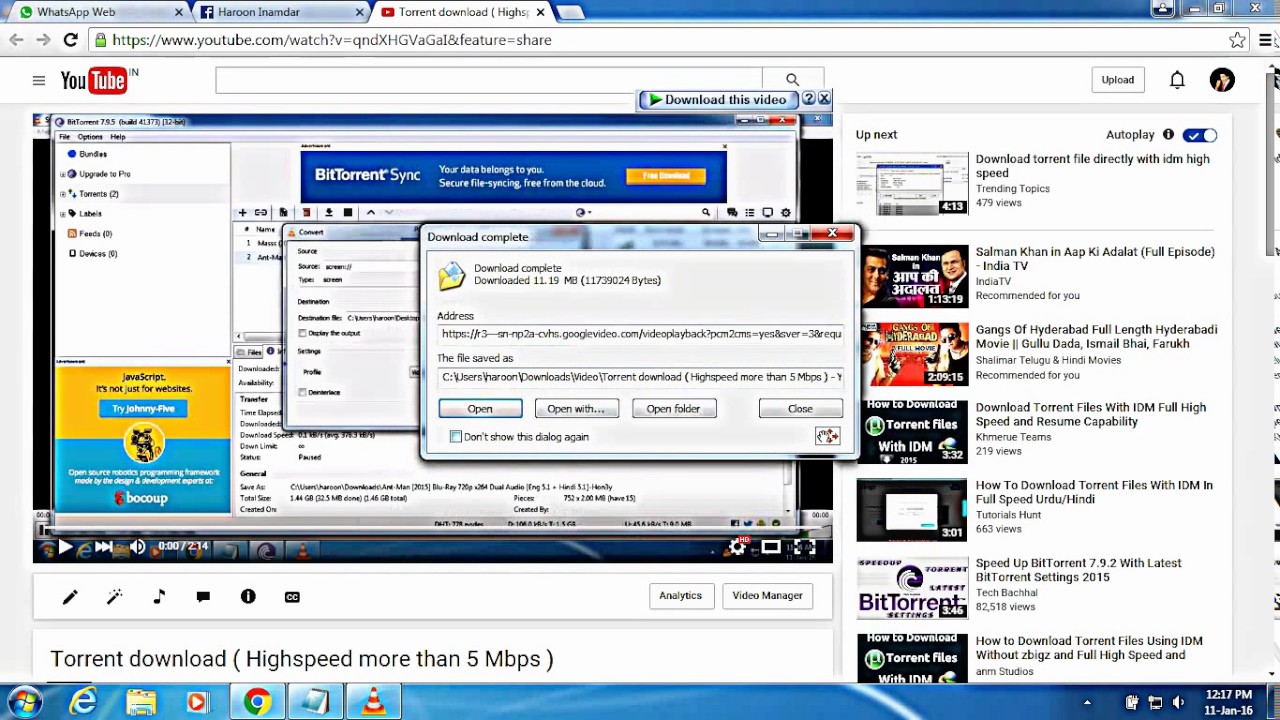Open the Cards info circle icon
The width and height of the screenshot is (1280, 720).
point(248,597)
